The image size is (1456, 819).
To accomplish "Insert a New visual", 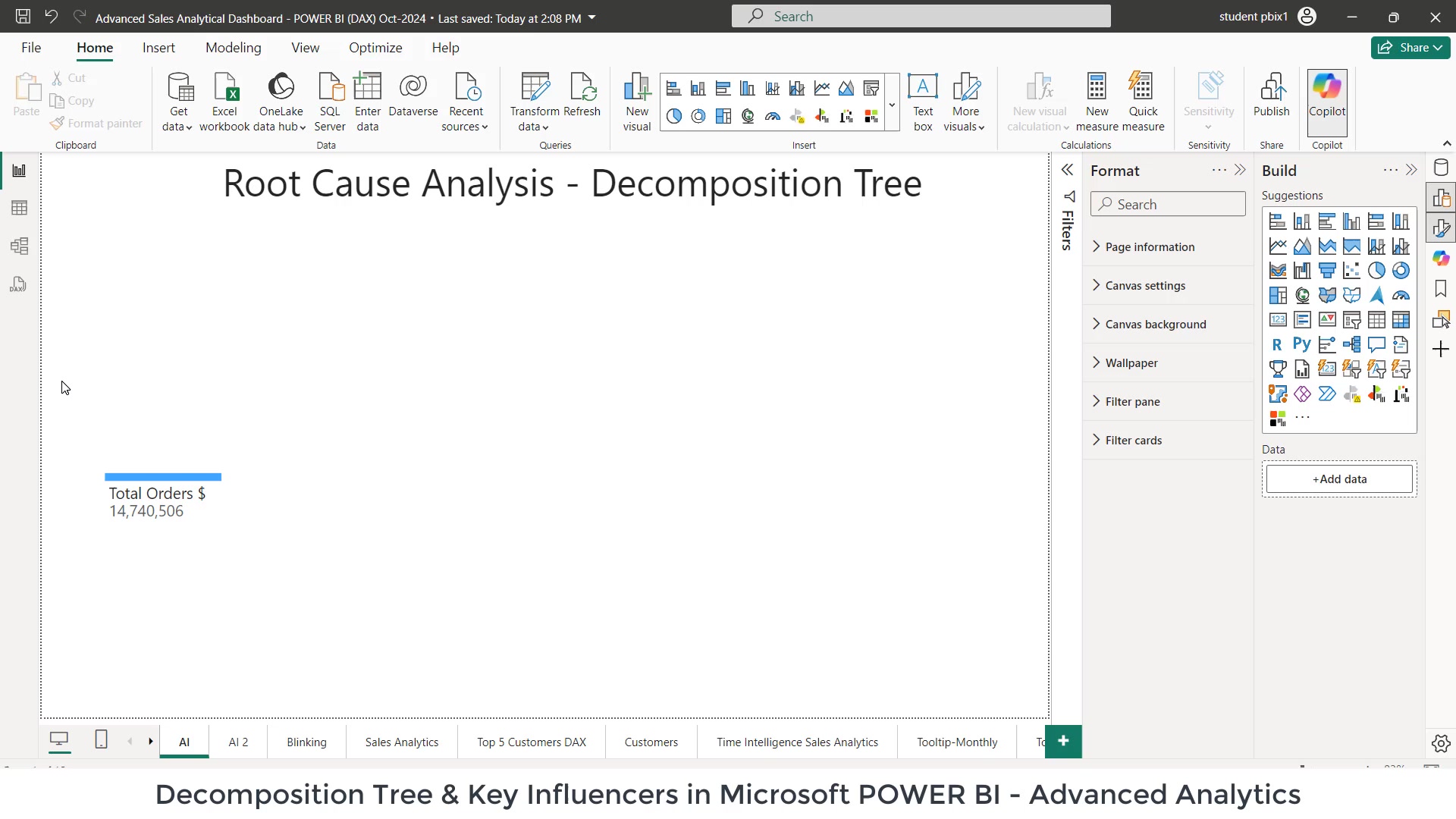I will [637, 102].
